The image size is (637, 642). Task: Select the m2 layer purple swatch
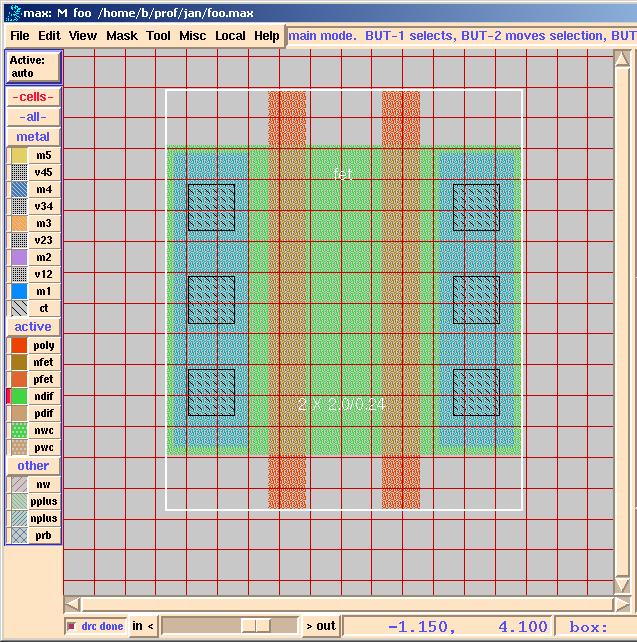(19, 258)
